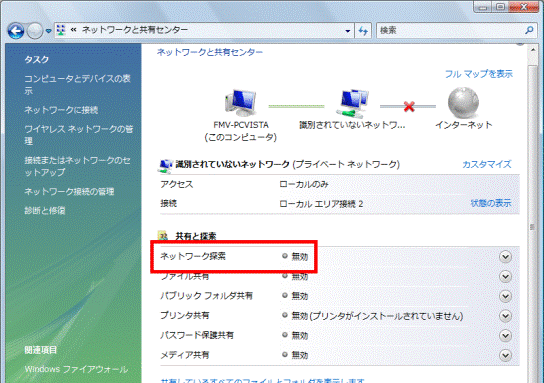Image resolution: width=544 pixels, height=383 pixels.
Task: Click the Forward navigation round button
Action: click(x=35, y=31)
